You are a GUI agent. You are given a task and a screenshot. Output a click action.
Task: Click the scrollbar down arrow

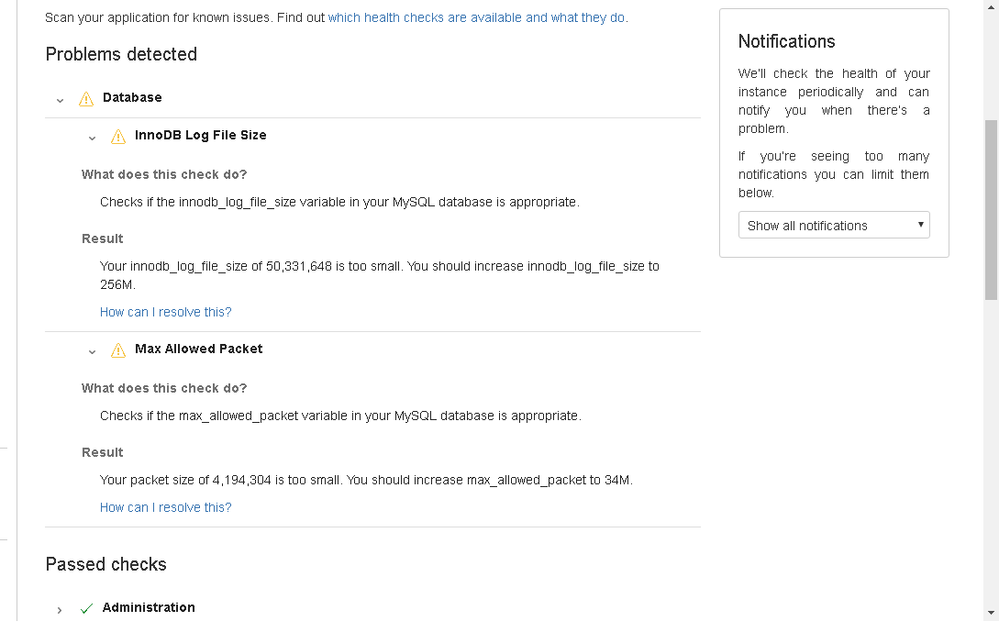(x=991, y=614)
